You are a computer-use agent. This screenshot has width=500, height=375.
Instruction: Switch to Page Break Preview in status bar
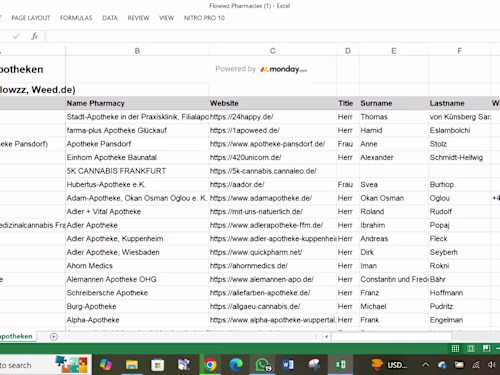point(486,349)
